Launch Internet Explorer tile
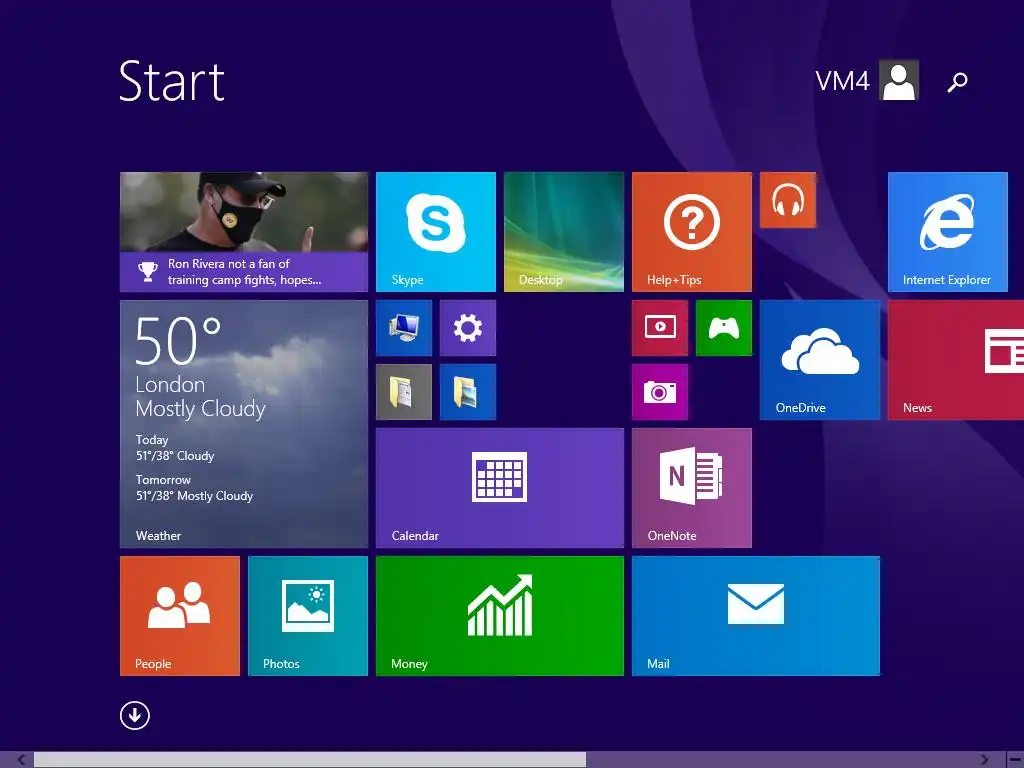This screenshot has width=1024, height=768. [948, 232]
